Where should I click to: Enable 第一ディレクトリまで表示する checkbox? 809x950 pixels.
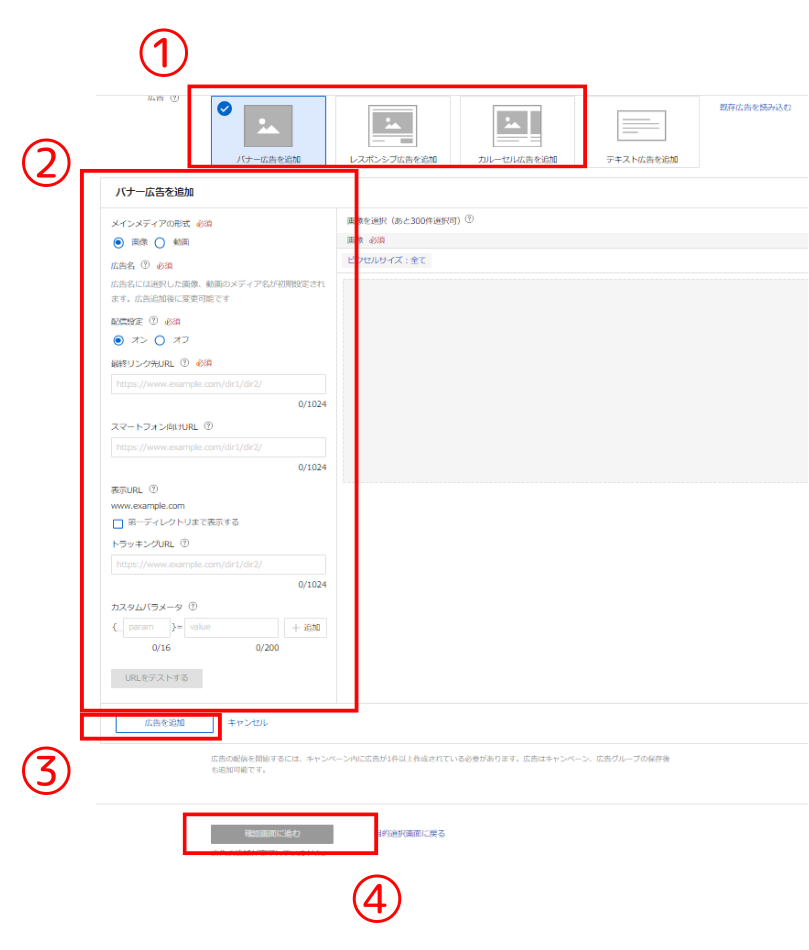(x=118, y=523)
